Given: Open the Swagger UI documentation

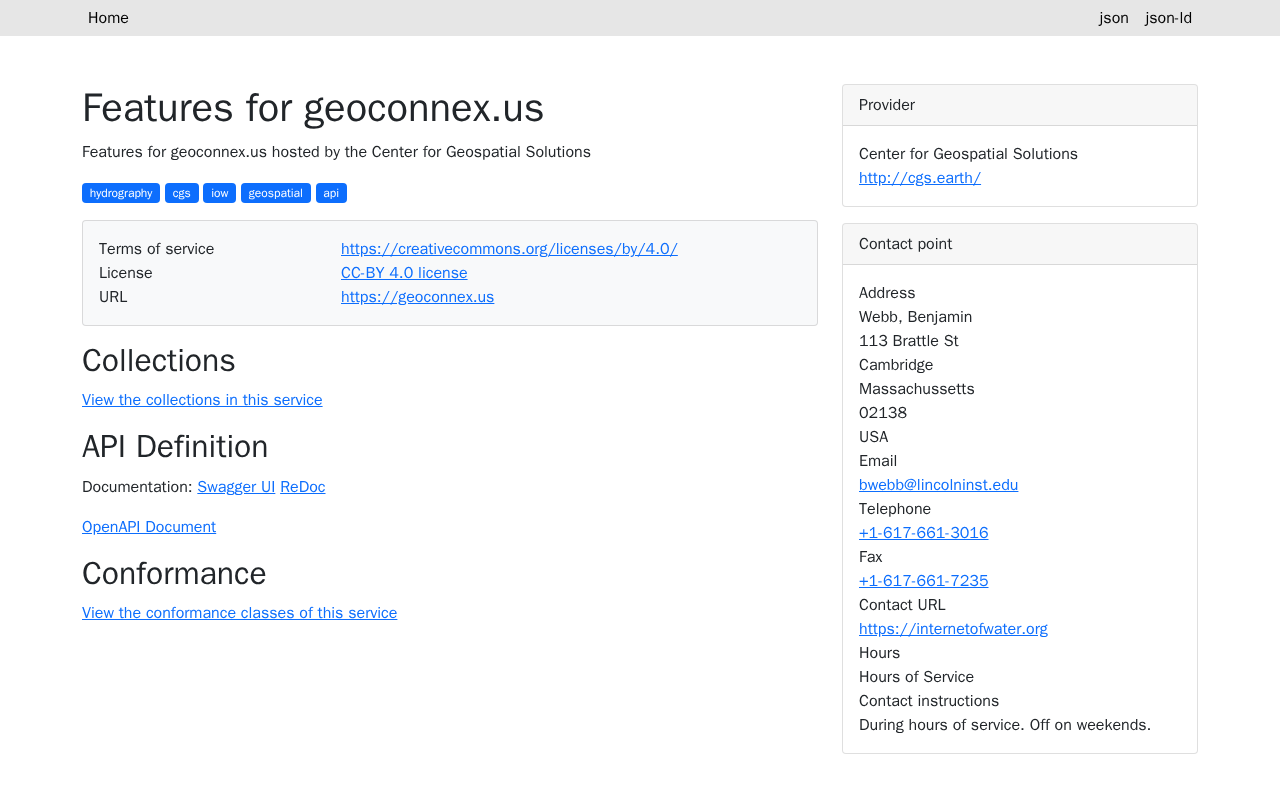Looking at the screenshot, I should point(236,487).
